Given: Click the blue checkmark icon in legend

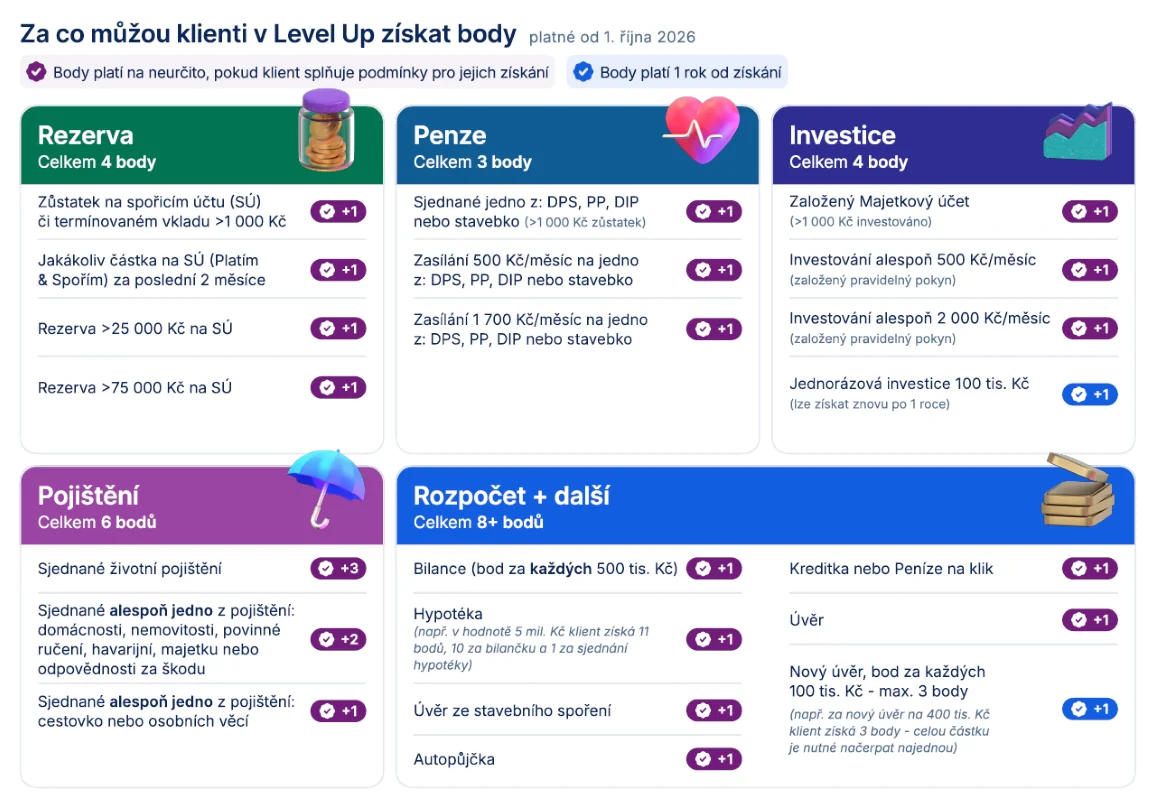Looking at the screenshot, I should click(583, 72).
